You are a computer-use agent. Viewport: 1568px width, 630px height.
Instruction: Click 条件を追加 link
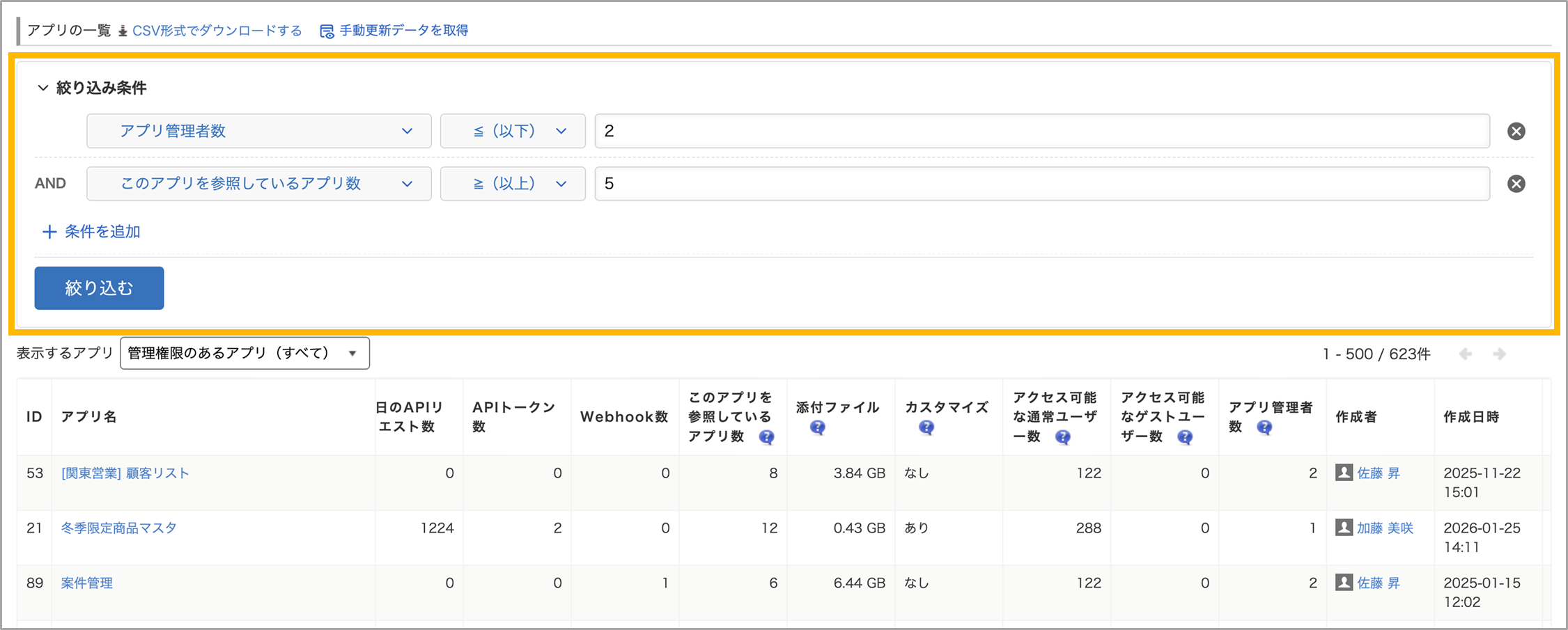[x=102, y=232]
